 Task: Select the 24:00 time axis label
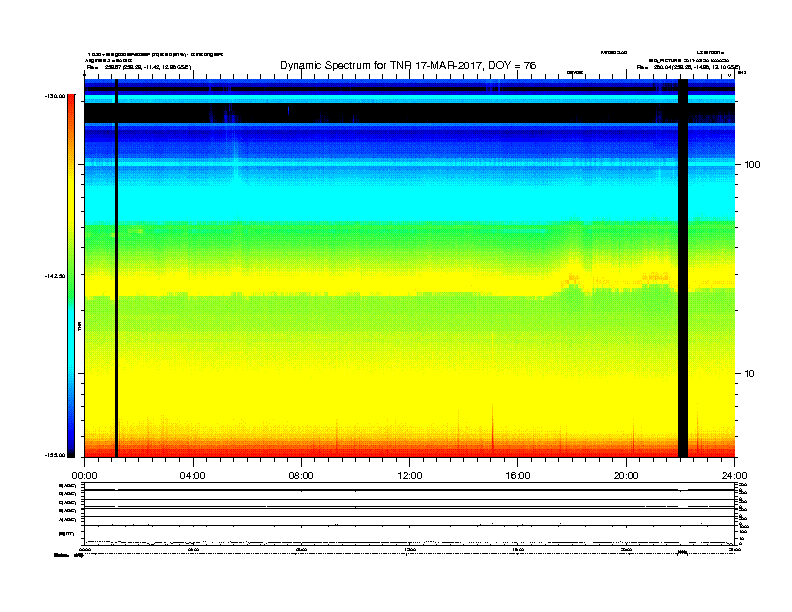coord(734,476)
